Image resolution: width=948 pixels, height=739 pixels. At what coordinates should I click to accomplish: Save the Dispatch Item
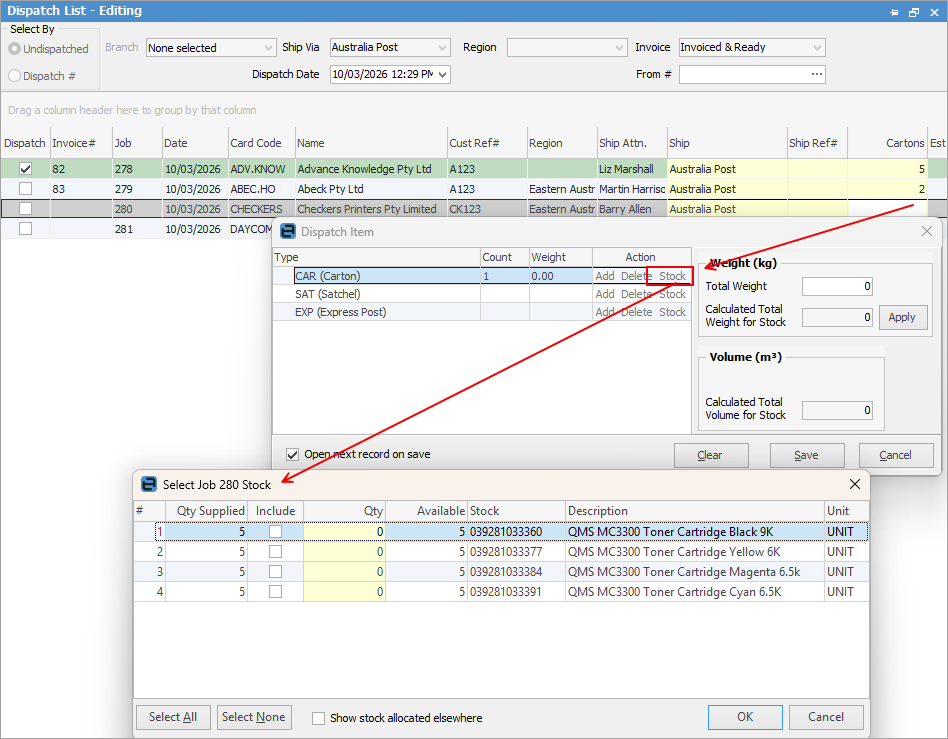[807, 455]
